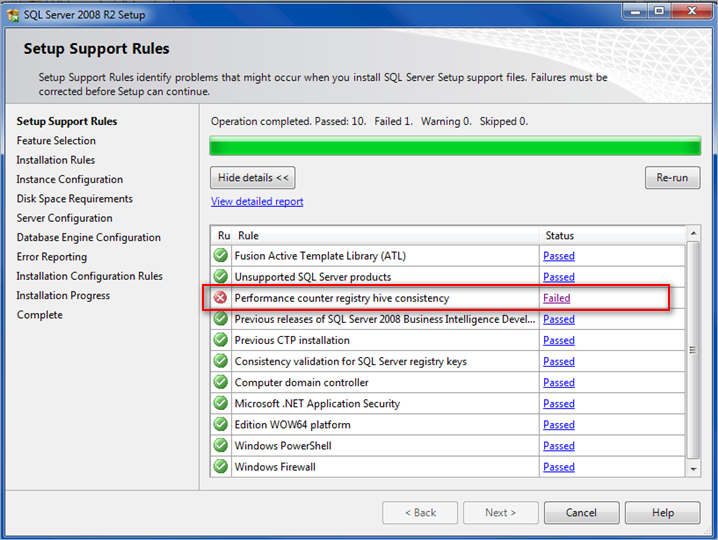Click Windows PowerShell rule name
718x540 pixels.
pos(283,446)
